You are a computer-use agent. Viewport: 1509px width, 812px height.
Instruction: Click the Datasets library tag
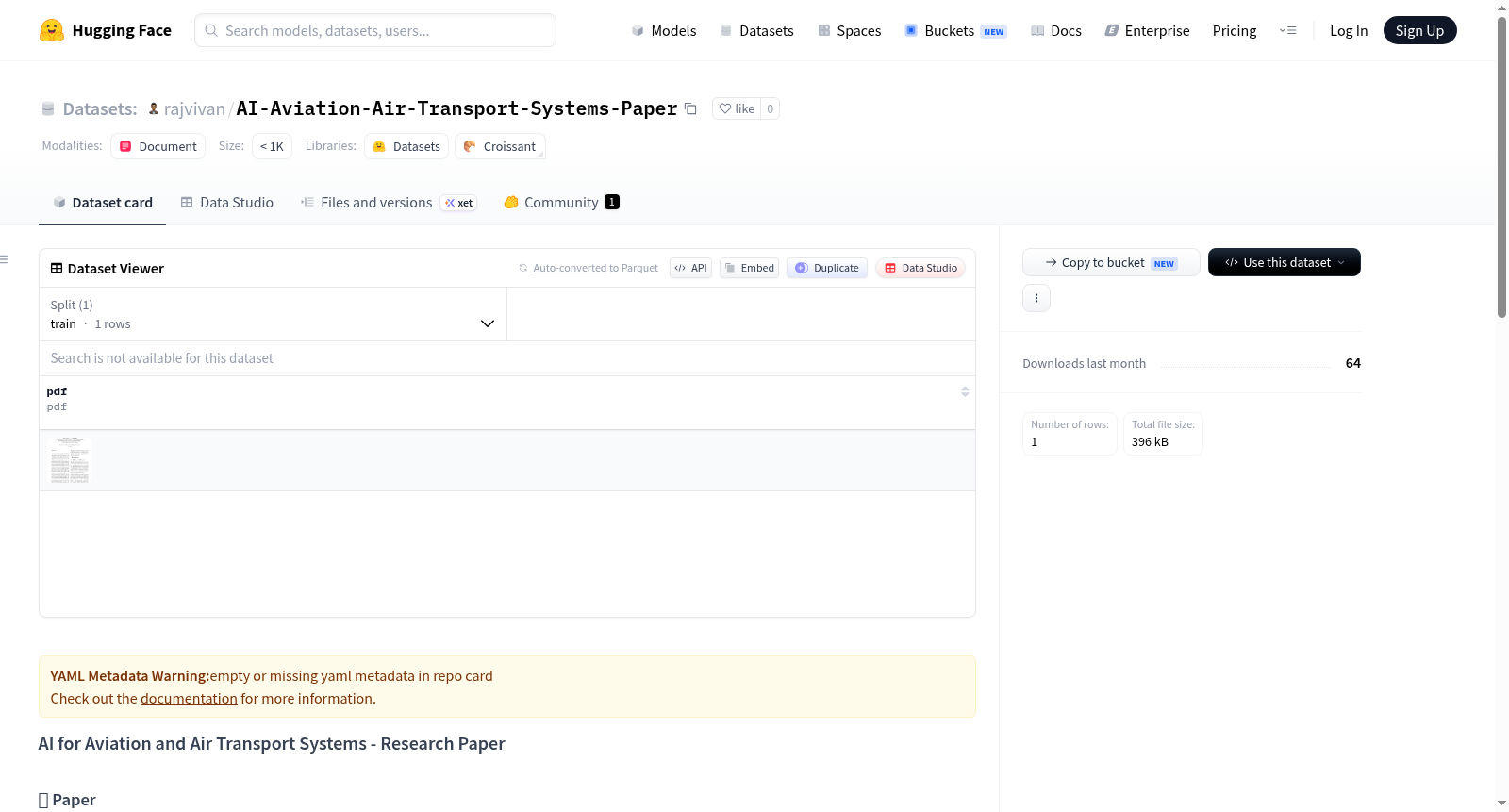tap(406, 146)
